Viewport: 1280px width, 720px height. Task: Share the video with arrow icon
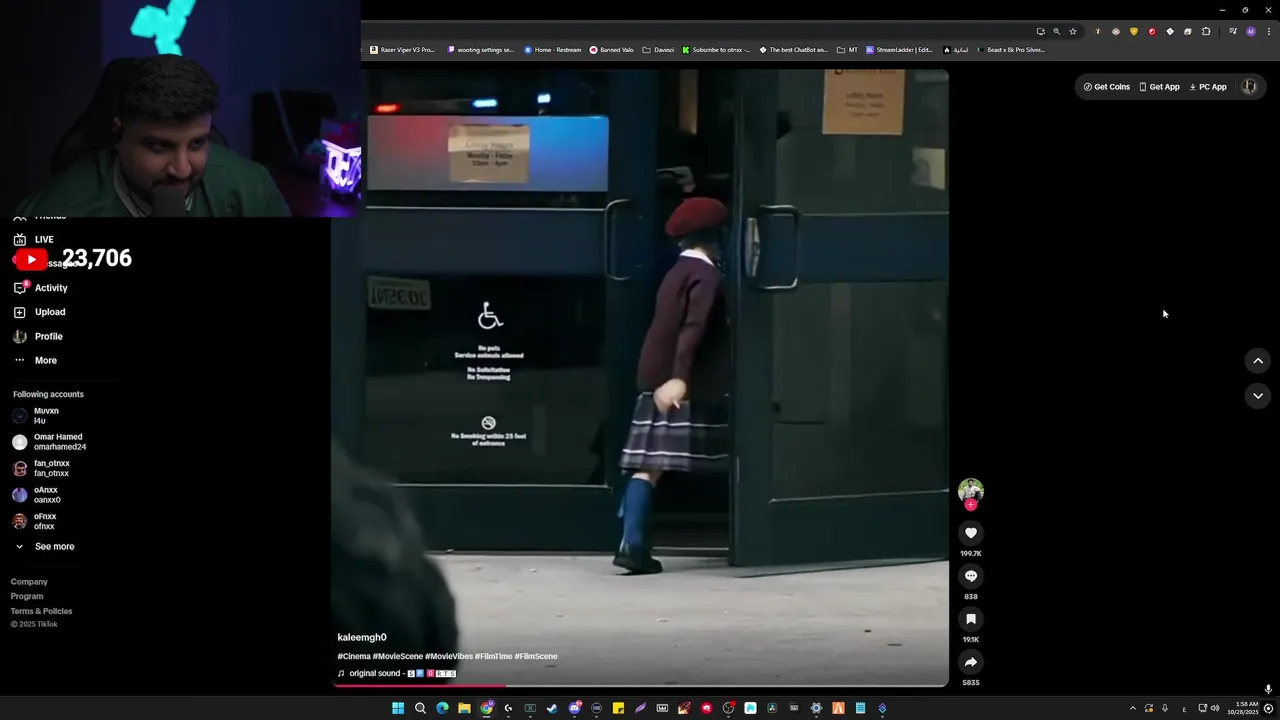tap(970, 662)
